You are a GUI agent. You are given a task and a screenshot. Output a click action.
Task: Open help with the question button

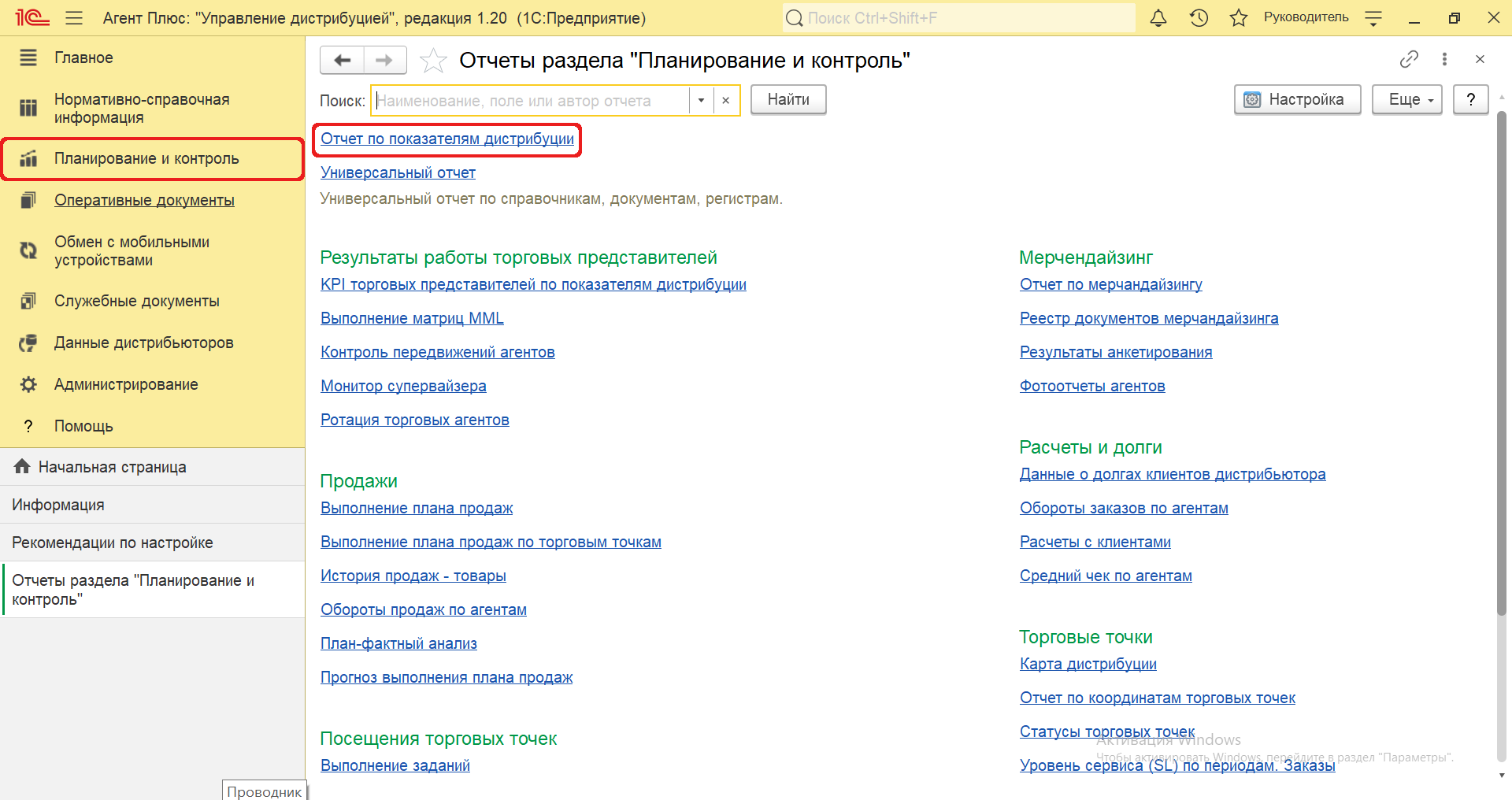click(1471, 100)
